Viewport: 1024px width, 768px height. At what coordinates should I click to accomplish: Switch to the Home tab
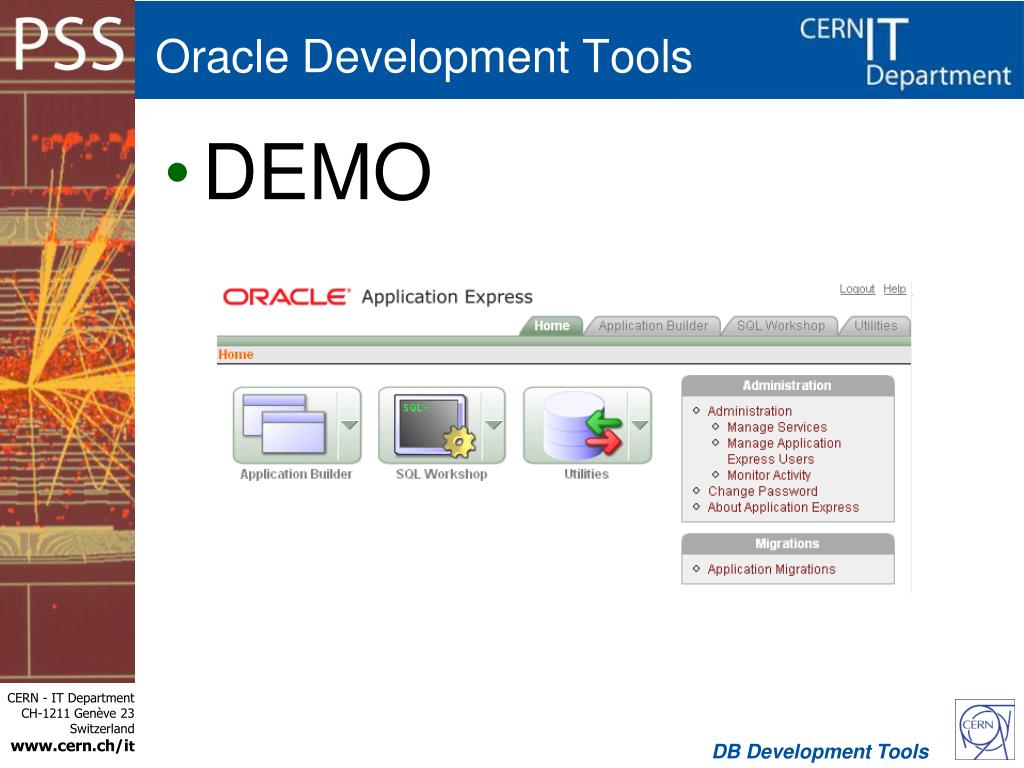point(552,326)
